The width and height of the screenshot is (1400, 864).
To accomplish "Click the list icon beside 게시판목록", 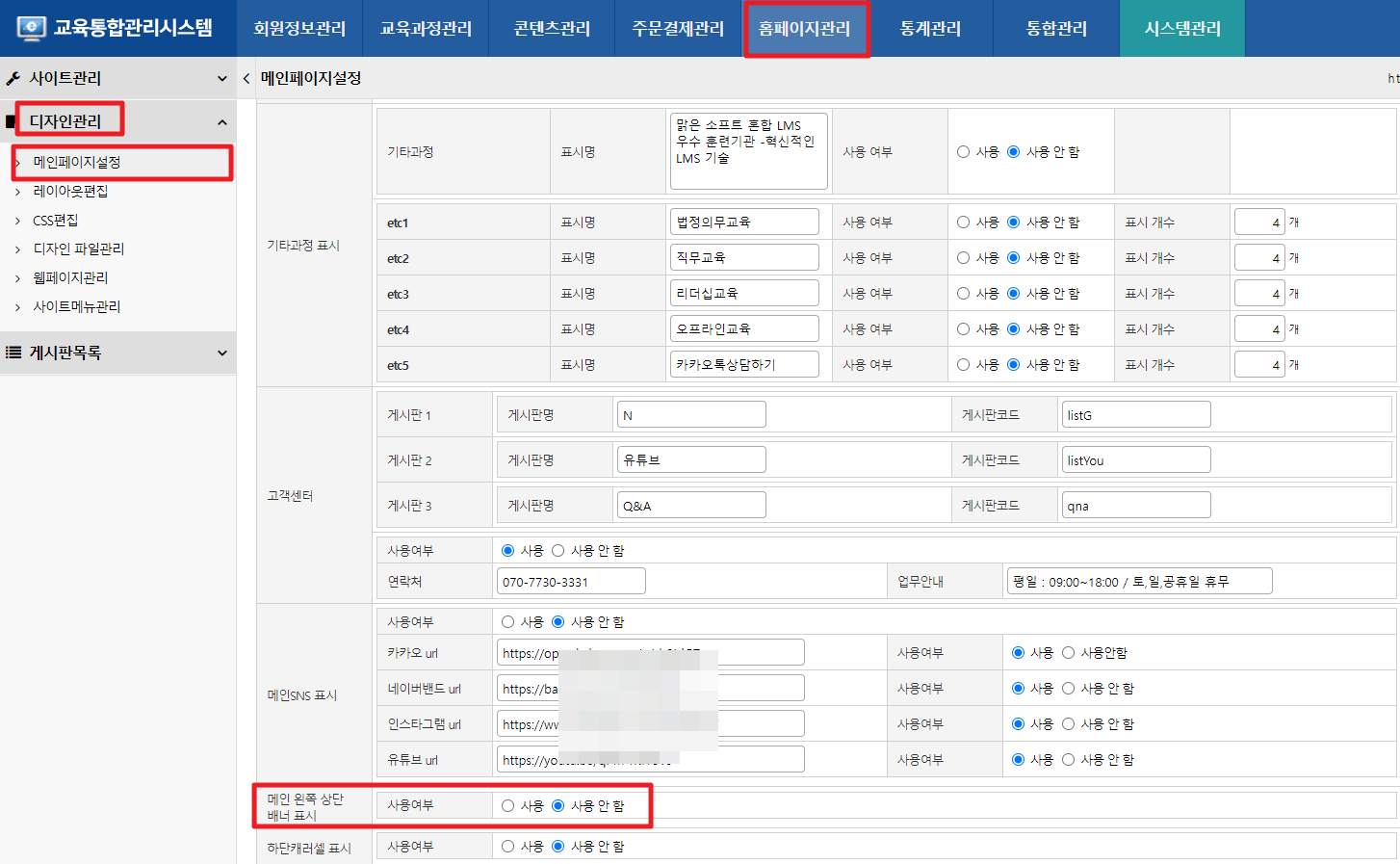I will 13,353.
